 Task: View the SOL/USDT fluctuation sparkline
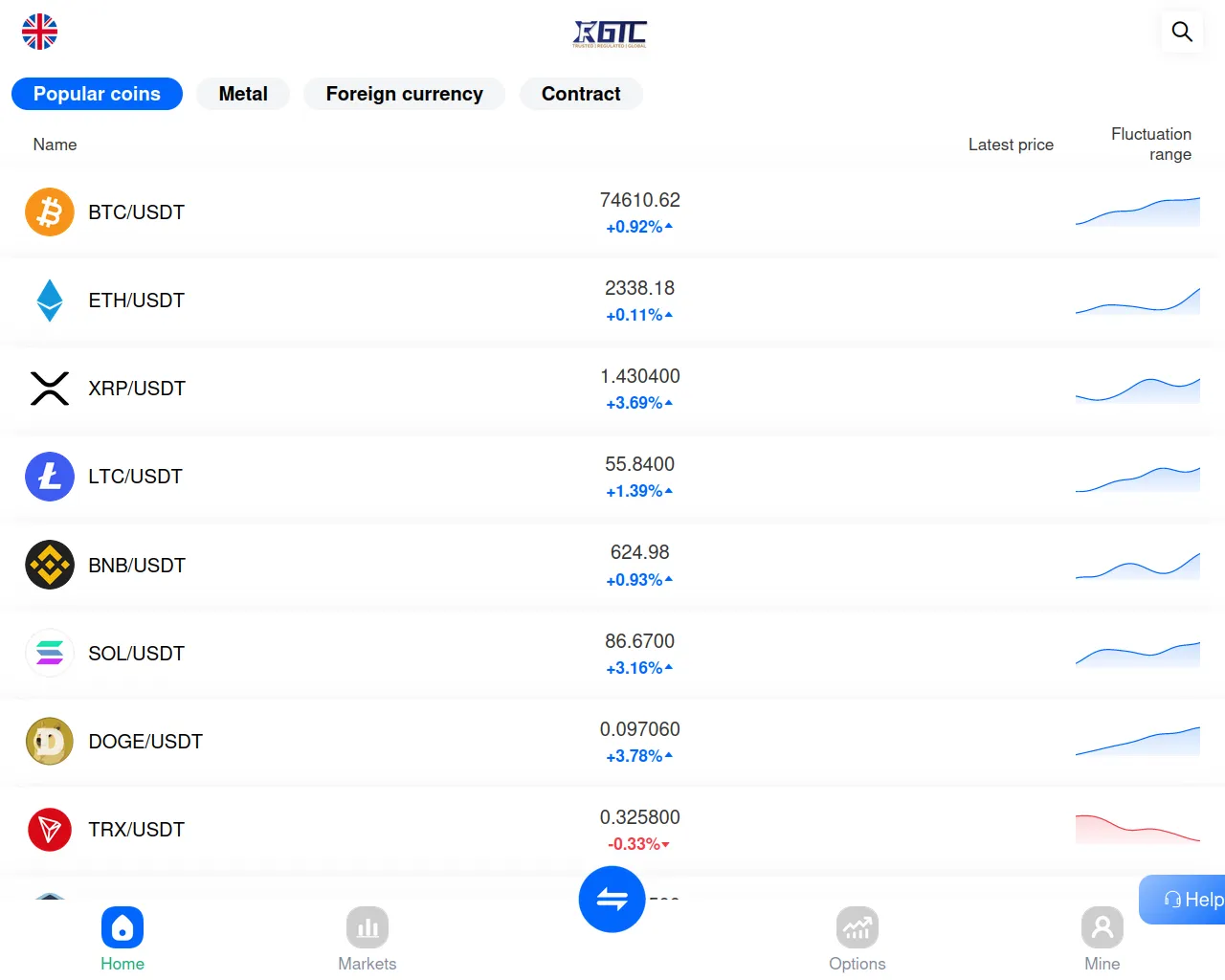click(x=1138, y=653)
